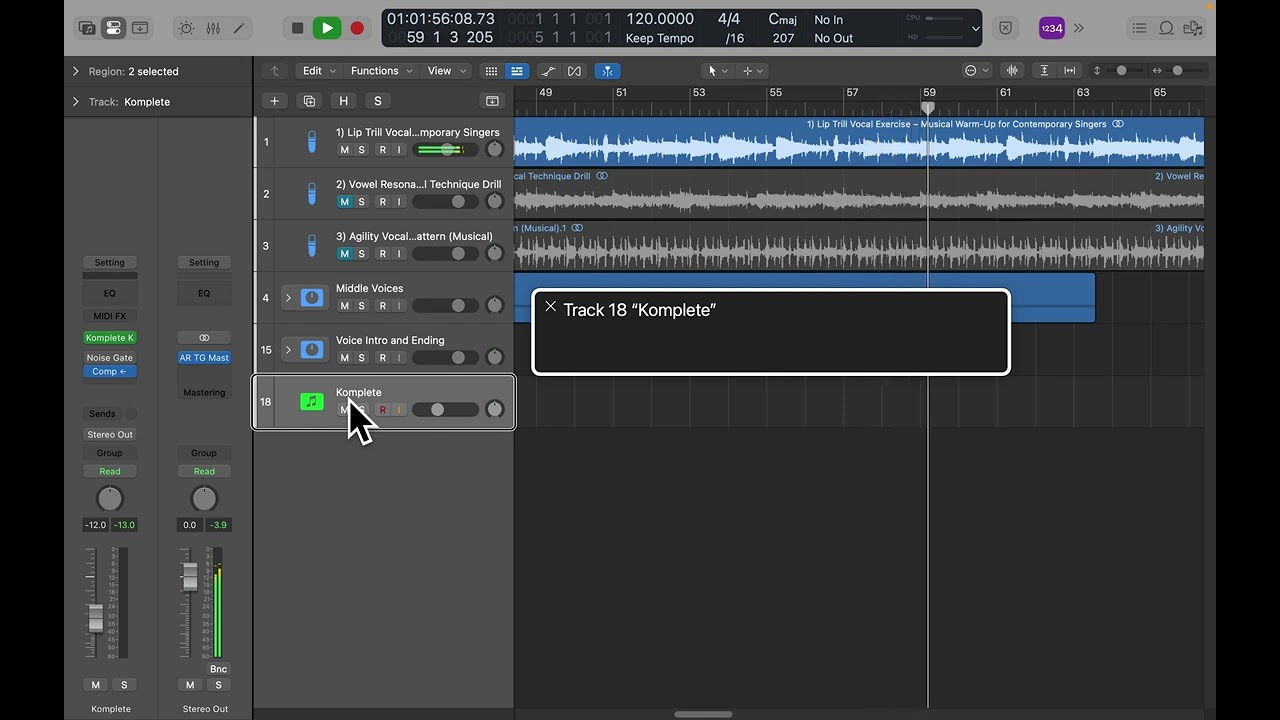
Task: Open the LCD display mode dropdown arrow
Action: point(976,29)
